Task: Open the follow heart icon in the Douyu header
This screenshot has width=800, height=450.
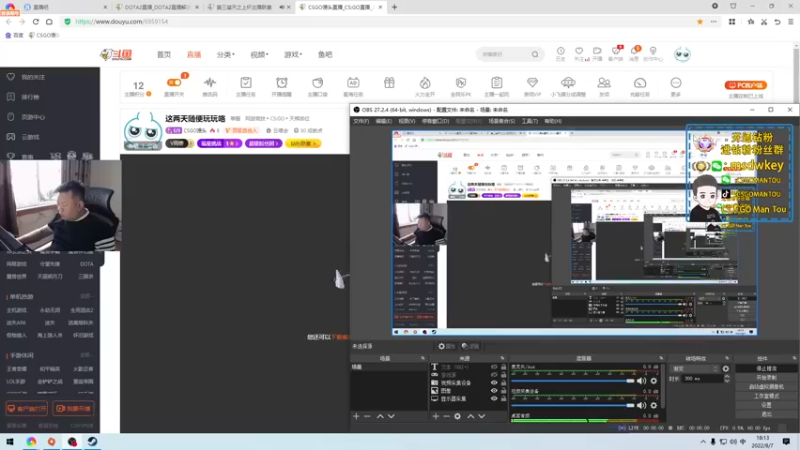Action: 579,51
